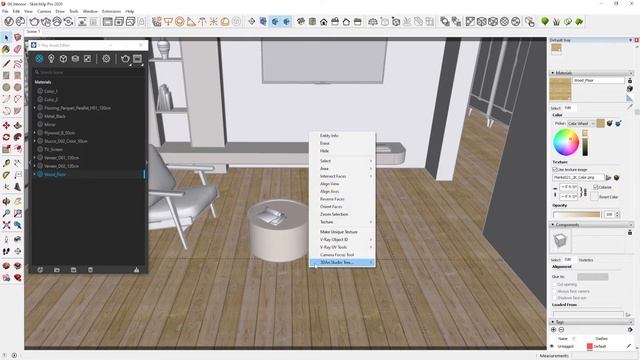Open V-Ray settings gear in Asset Editor
This screenshot has width=640, height=360.
click(x=106, y=59)
